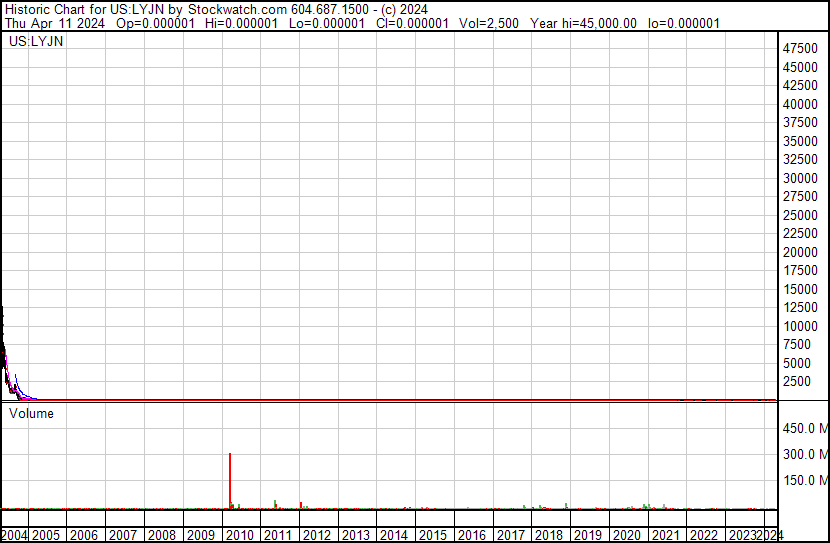830x543 pixels.
Task: Click the Thu Apr 11 2024 date text
Action: 55,23
